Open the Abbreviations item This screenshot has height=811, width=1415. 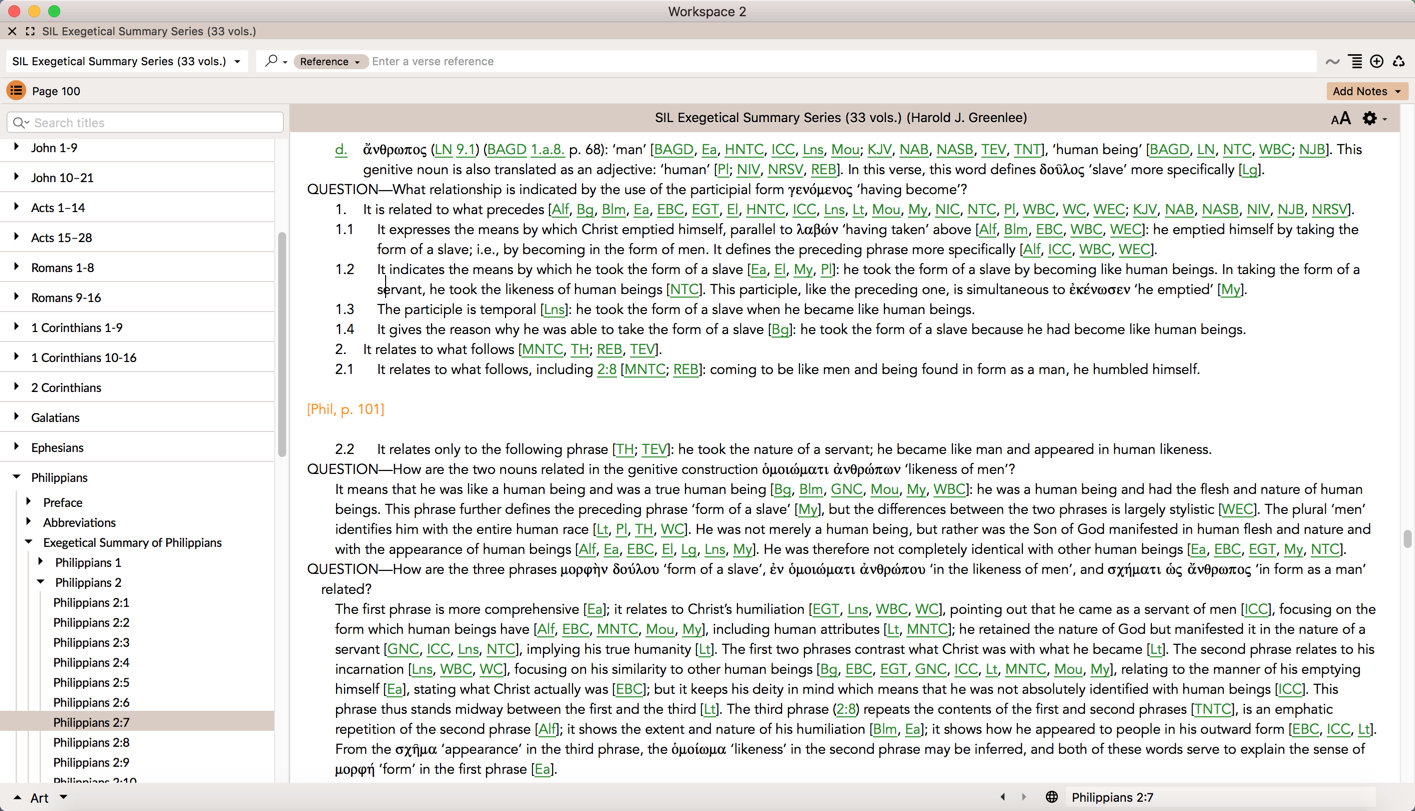(x=79, y=523)
